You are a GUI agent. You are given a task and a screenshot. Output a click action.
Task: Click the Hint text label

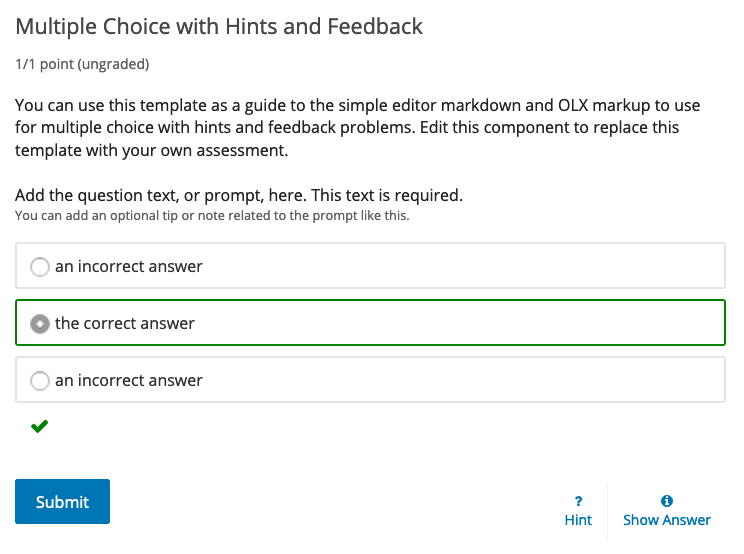point(578,520)
